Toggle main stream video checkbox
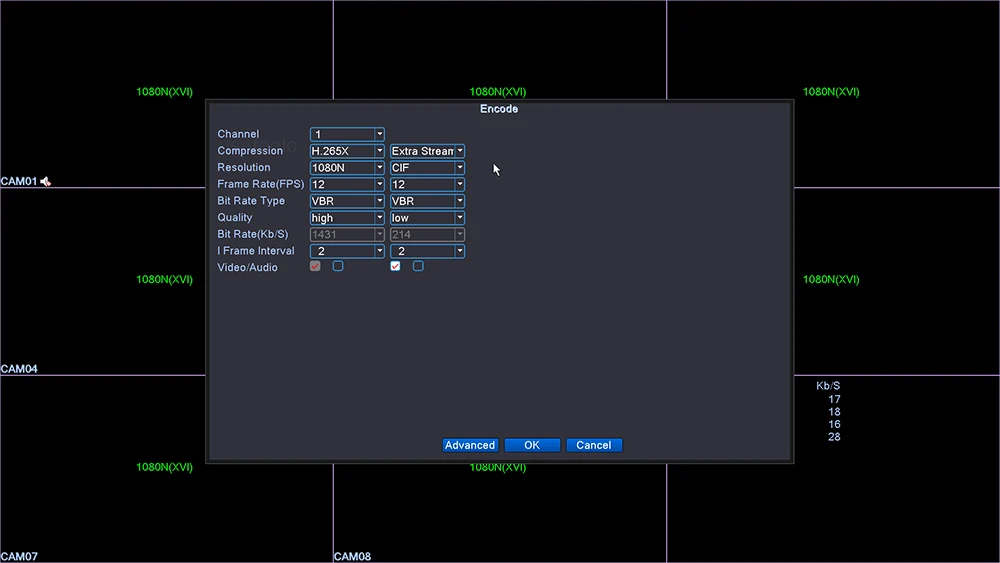1000x563 pixels. 315,266
